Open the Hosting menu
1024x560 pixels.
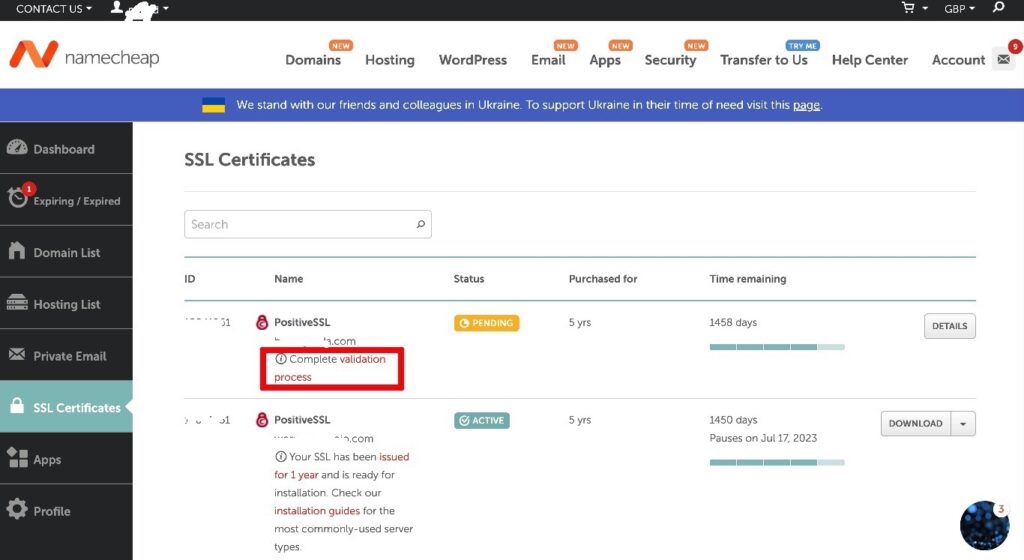(x=390, y=59)
